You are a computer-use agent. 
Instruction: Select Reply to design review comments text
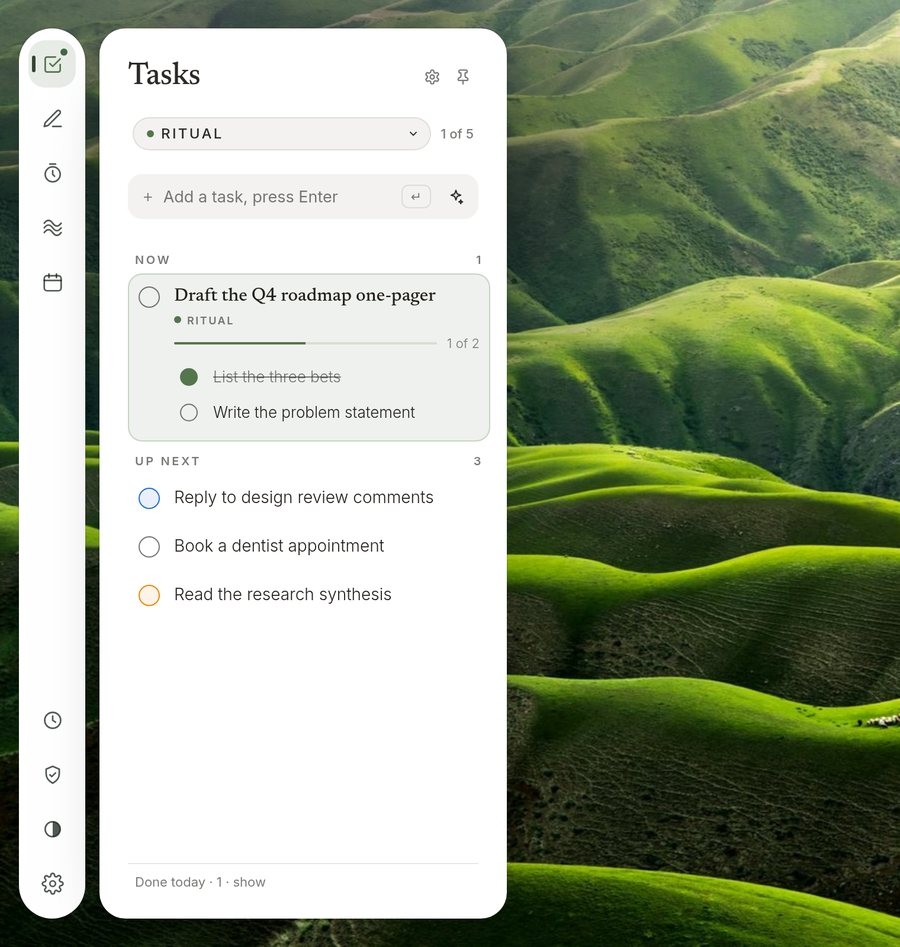(x=304, y=497)
